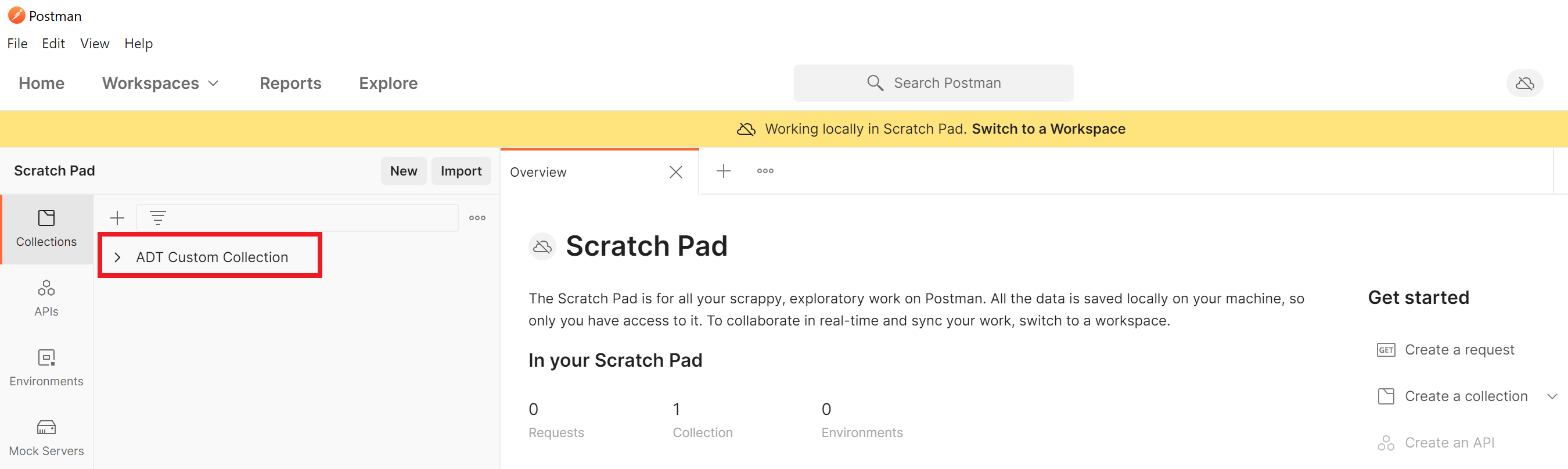1568x469 pixels.
Task: Click Create a collection link
Action: (1466, 396)
